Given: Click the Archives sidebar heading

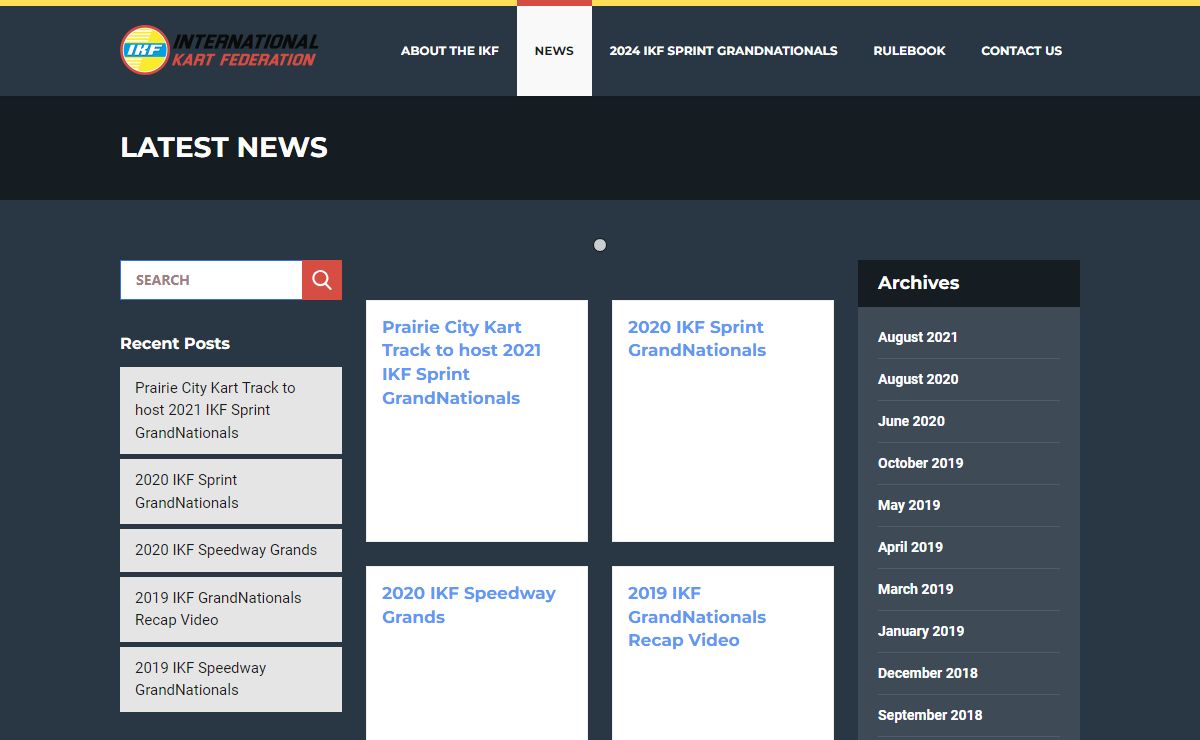Looking at the screenshot, I should 919,283.
